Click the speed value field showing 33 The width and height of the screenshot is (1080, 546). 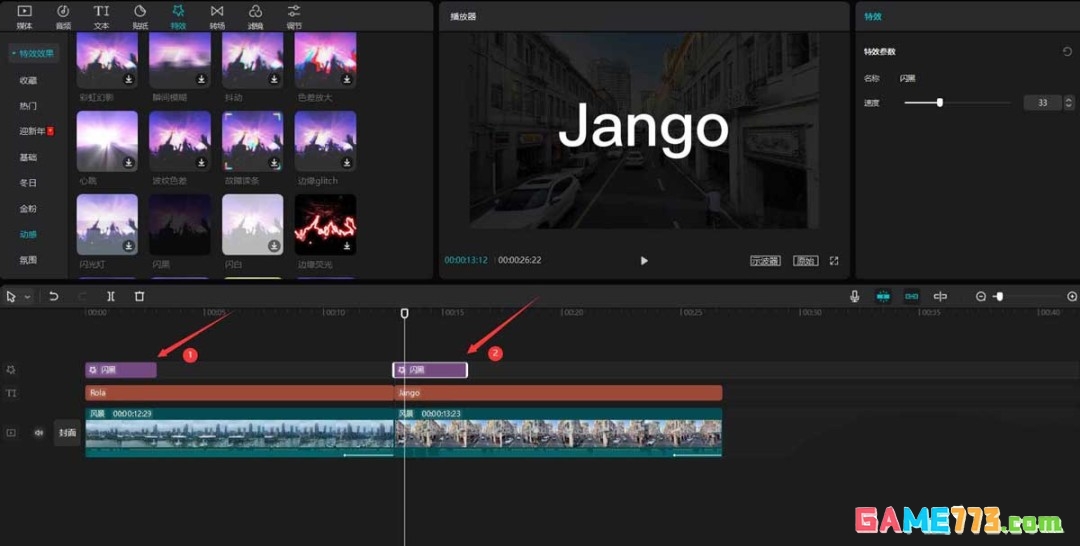click(1042, 103)
